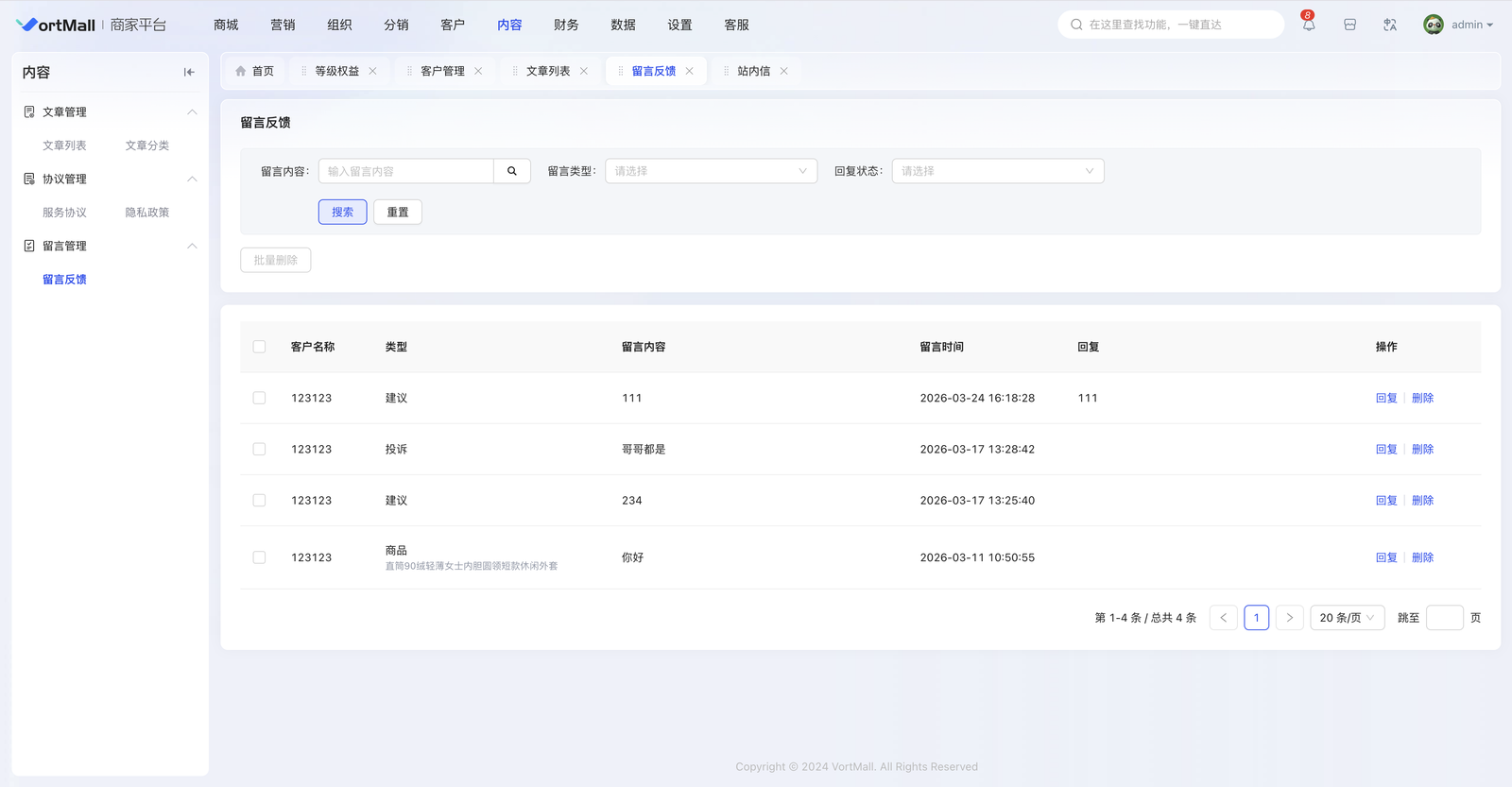The height and width of the screenshot is (787, 1512).
Task: Close the 等级权益 tab
Action: click(x=373, y=71)
